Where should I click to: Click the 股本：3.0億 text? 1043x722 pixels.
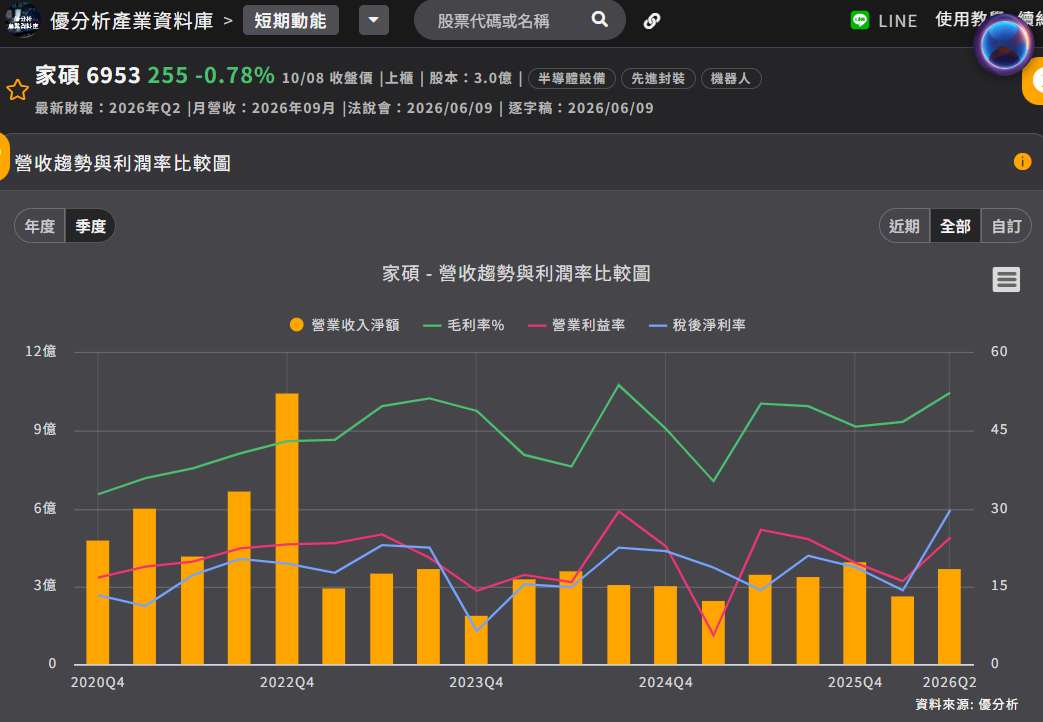(x=470, y=78)
